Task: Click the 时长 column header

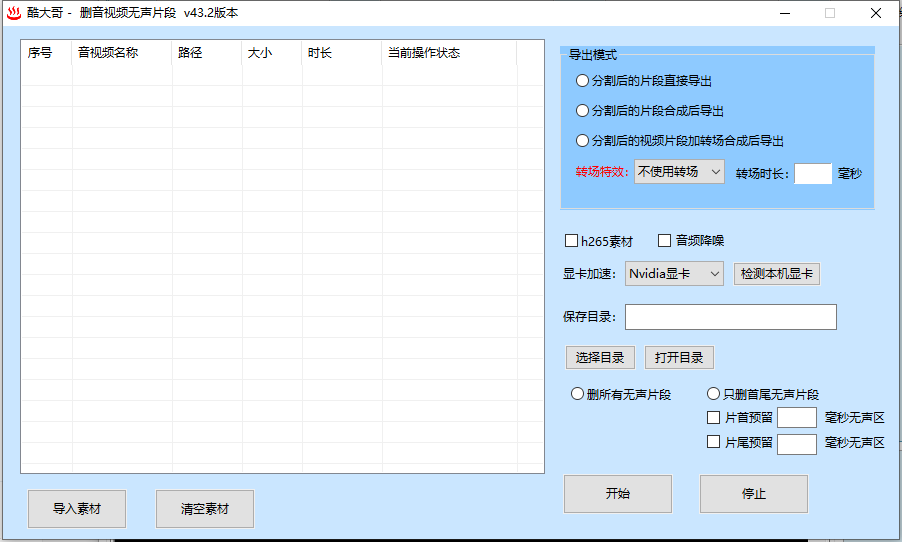Action: coord(342,53)
